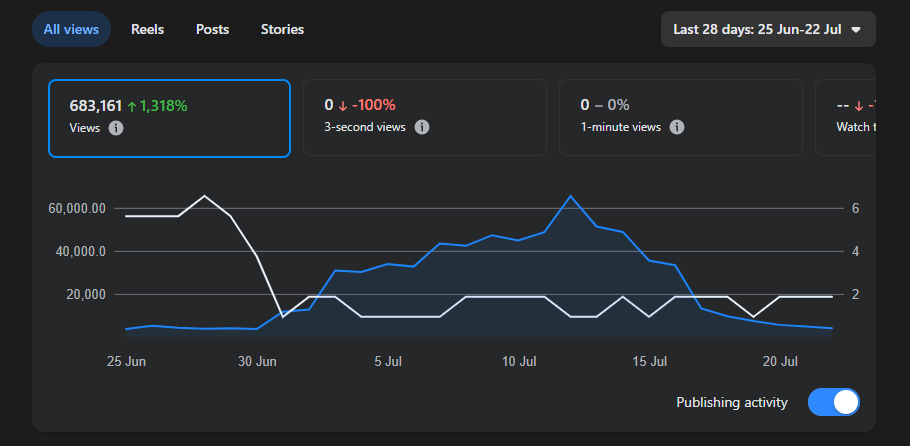Select the 683,161 Views metric card

pos(169,118)
